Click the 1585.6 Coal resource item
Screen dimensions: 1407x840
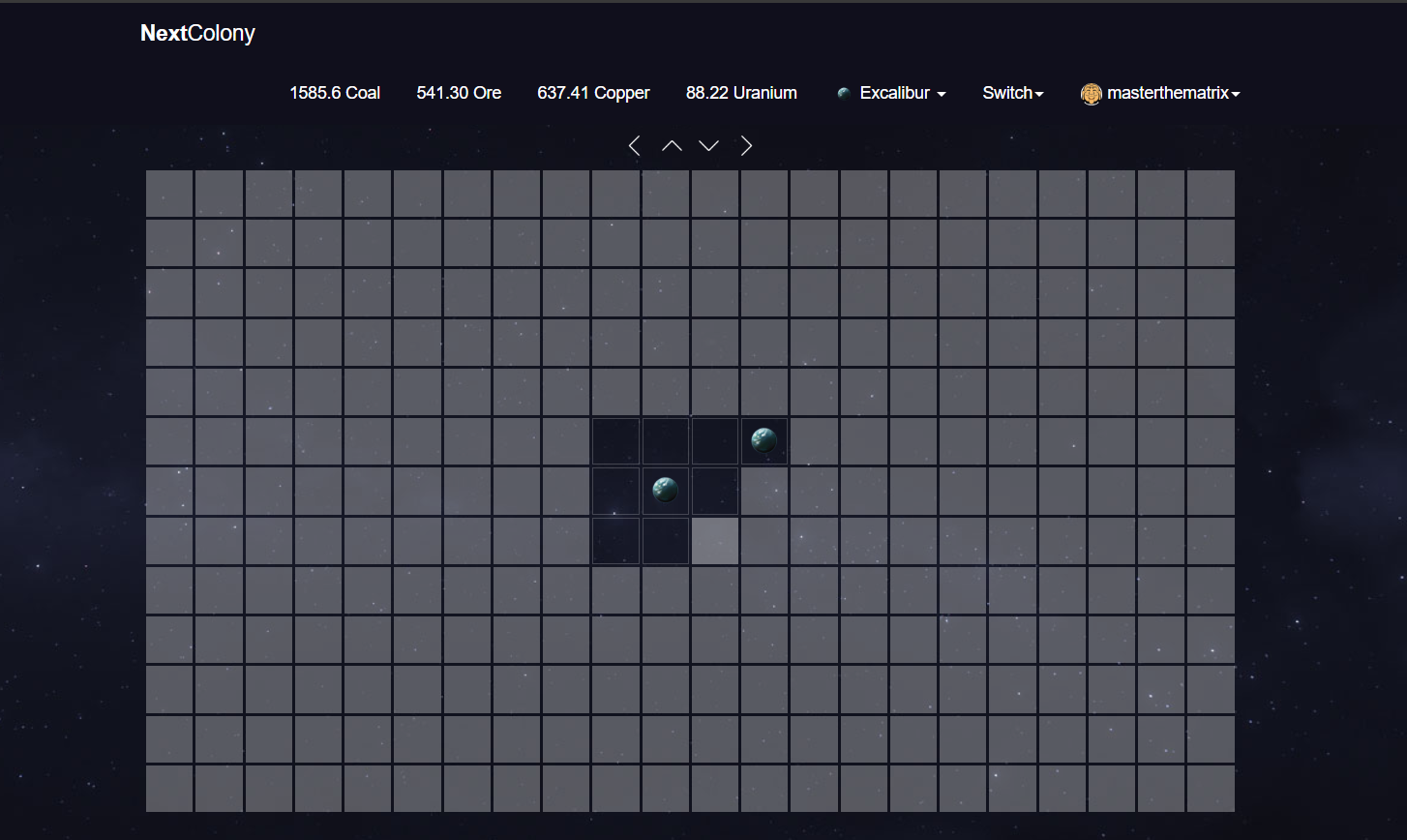(335, 94)
